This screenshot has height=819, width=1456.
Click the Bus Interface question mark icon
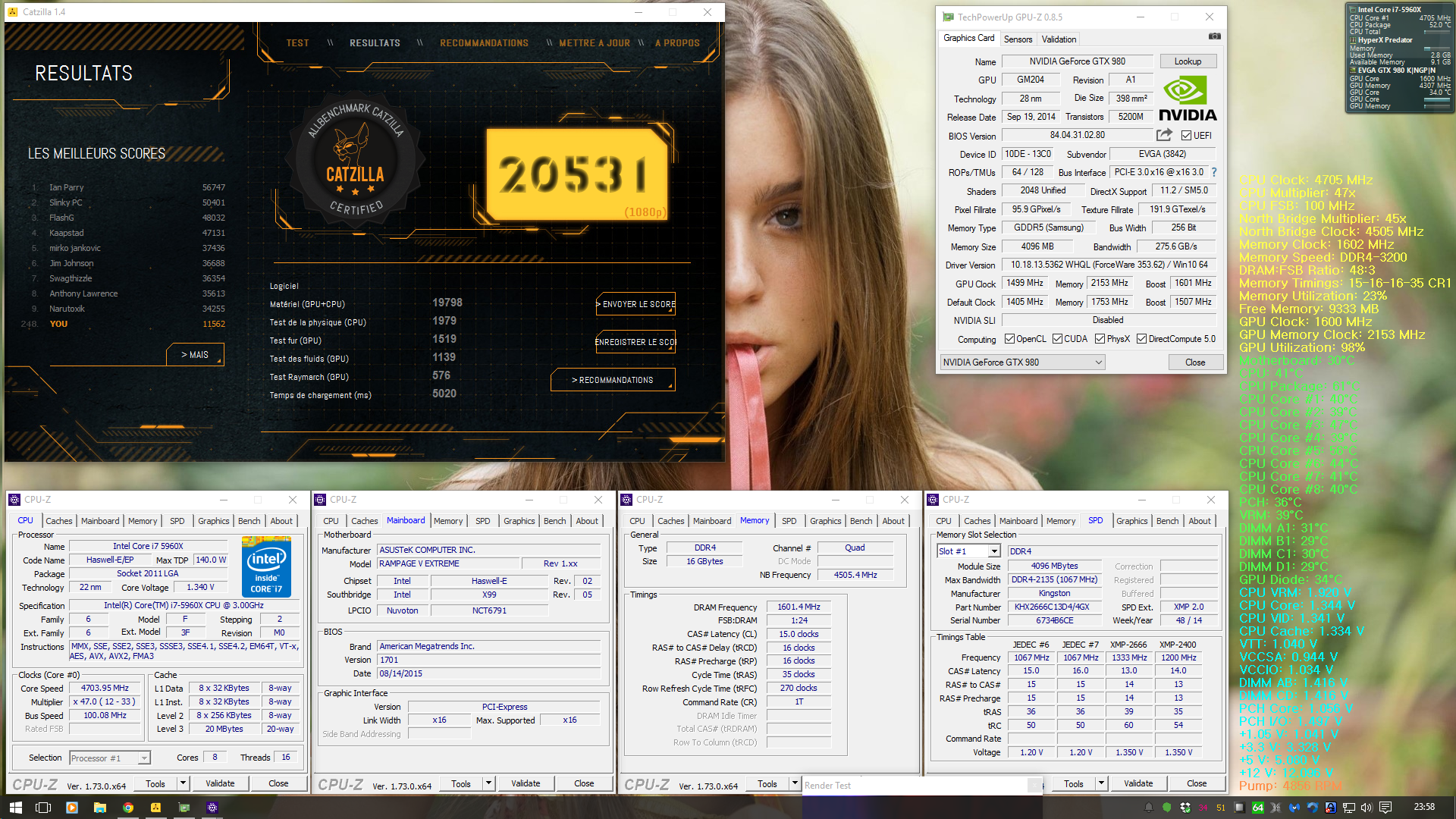(x=1214, y=172)
